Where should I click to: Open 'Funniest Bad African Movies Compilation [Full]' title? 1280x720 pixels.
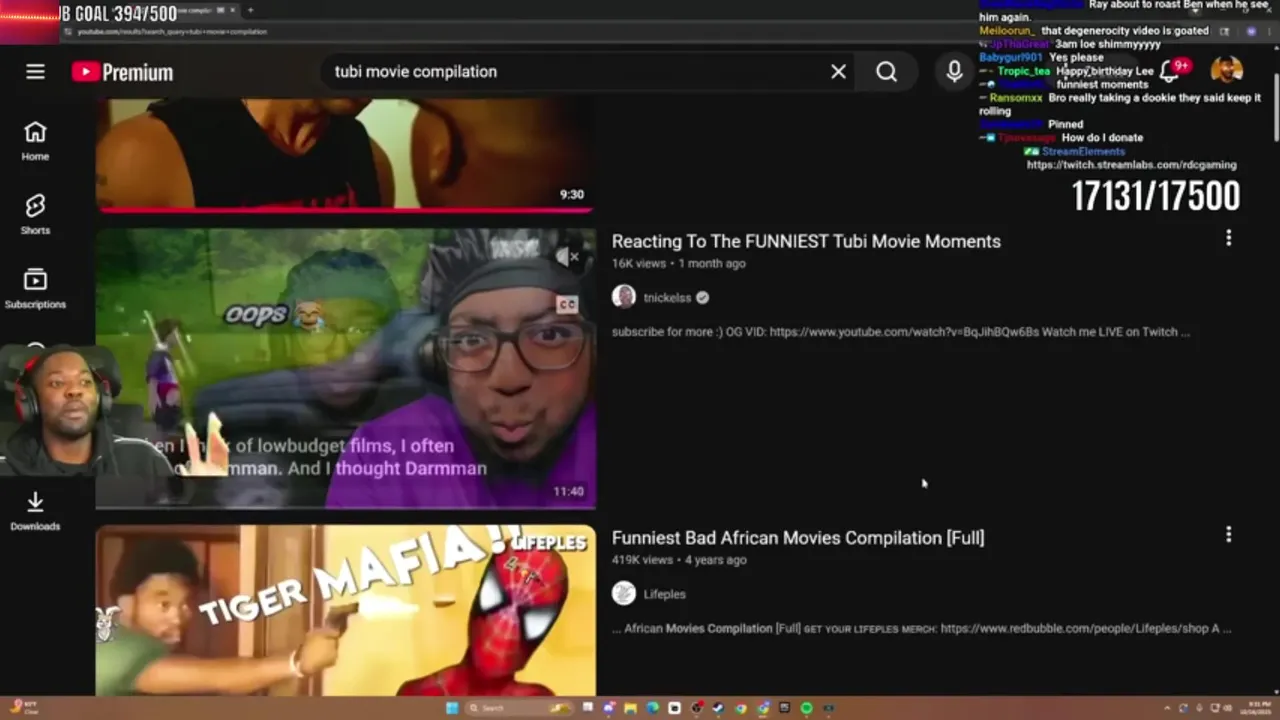[798, 538]
